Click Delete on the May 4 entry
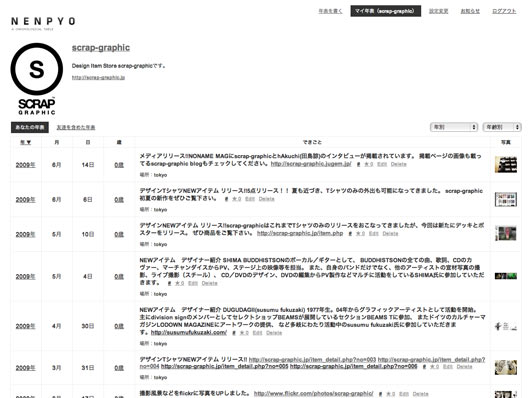This screenshot has height=398, width=530. coord(210,283)
